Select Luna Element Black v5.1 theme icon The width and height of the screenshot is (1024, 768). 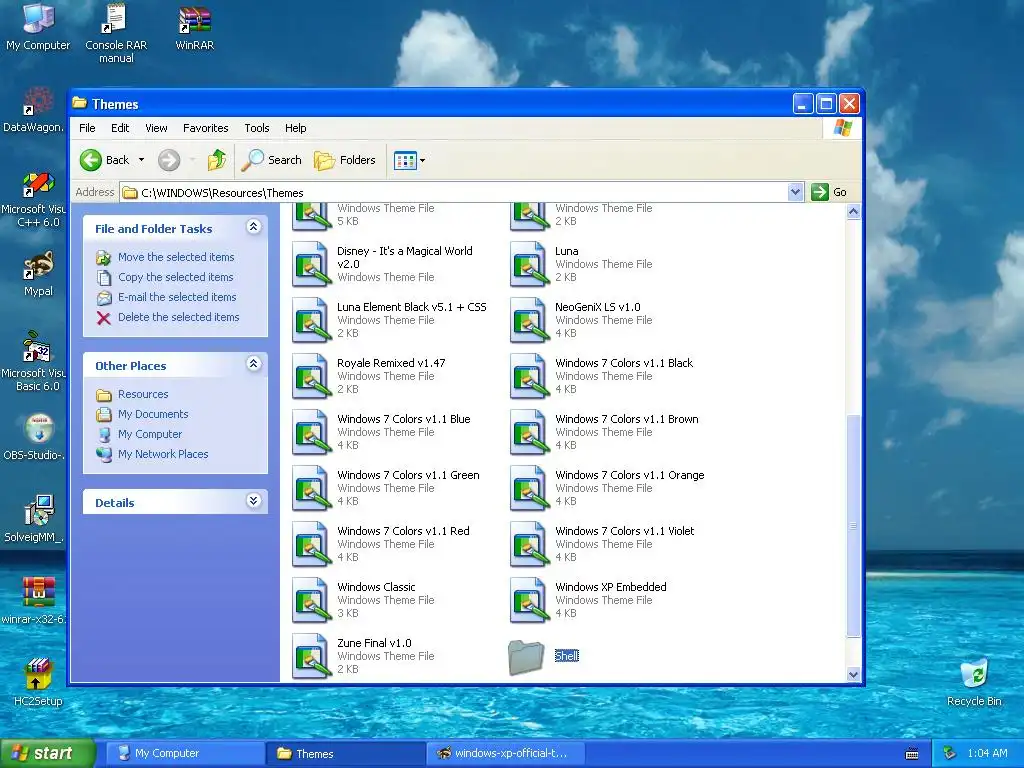point(310,320)
